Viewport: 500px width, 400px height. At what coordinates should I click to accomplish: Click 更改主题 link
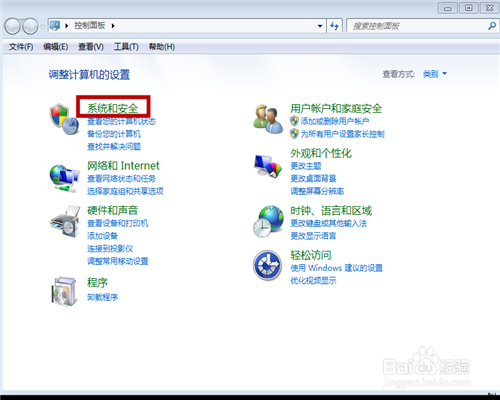(306, 166)
